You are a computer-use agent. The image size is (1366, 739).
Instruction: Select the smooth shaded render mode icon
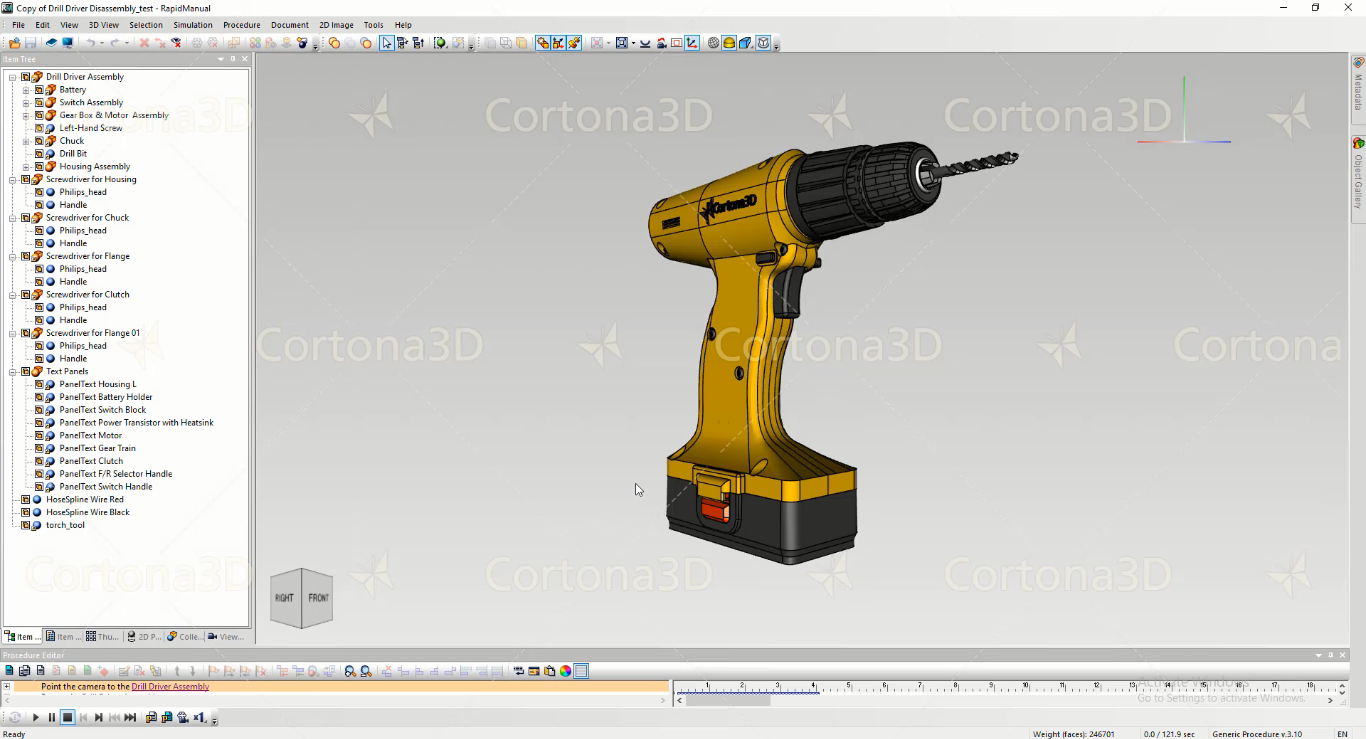[729, 43]
